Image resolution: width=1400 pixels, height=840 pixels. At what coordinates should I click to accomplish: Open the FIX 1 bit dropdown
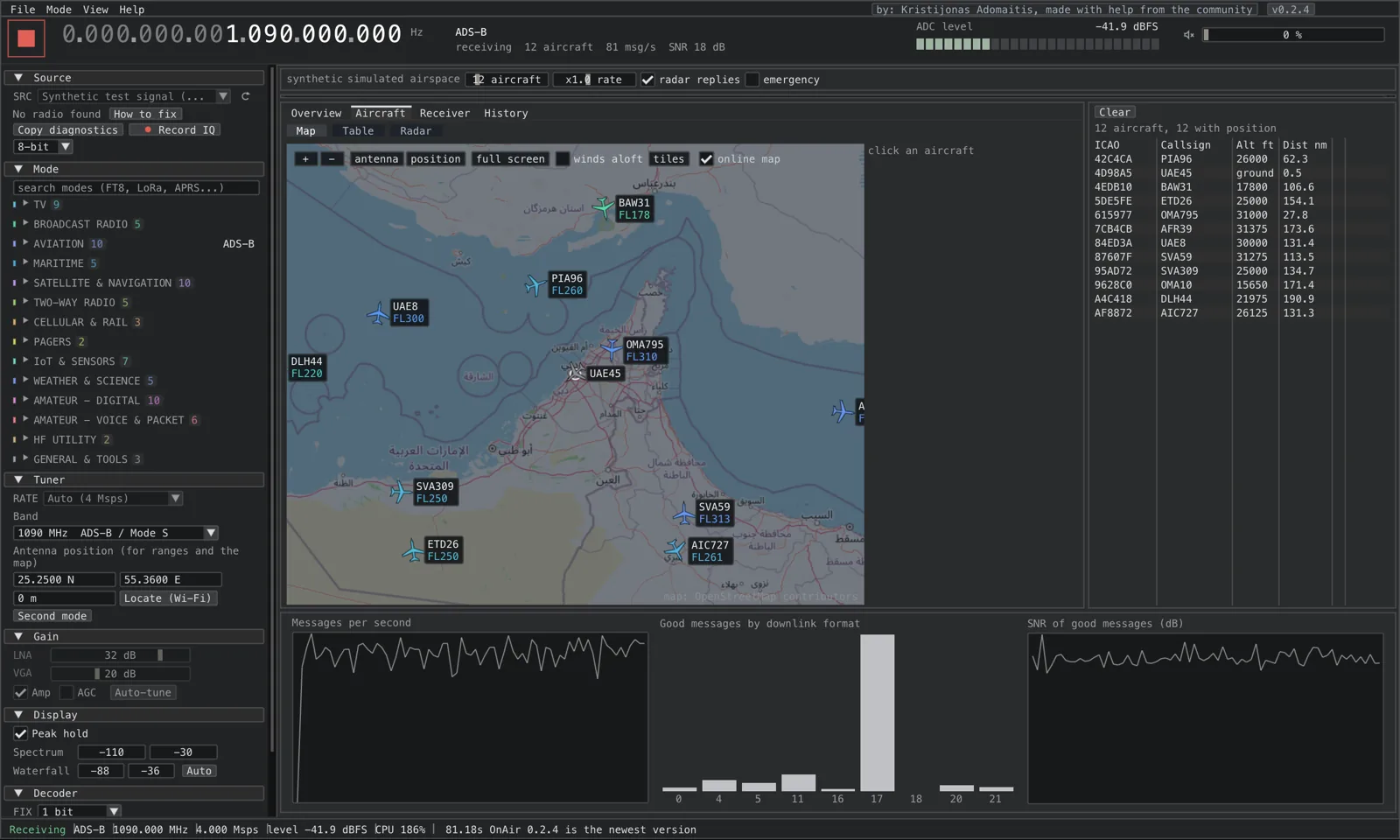[79, 811]
